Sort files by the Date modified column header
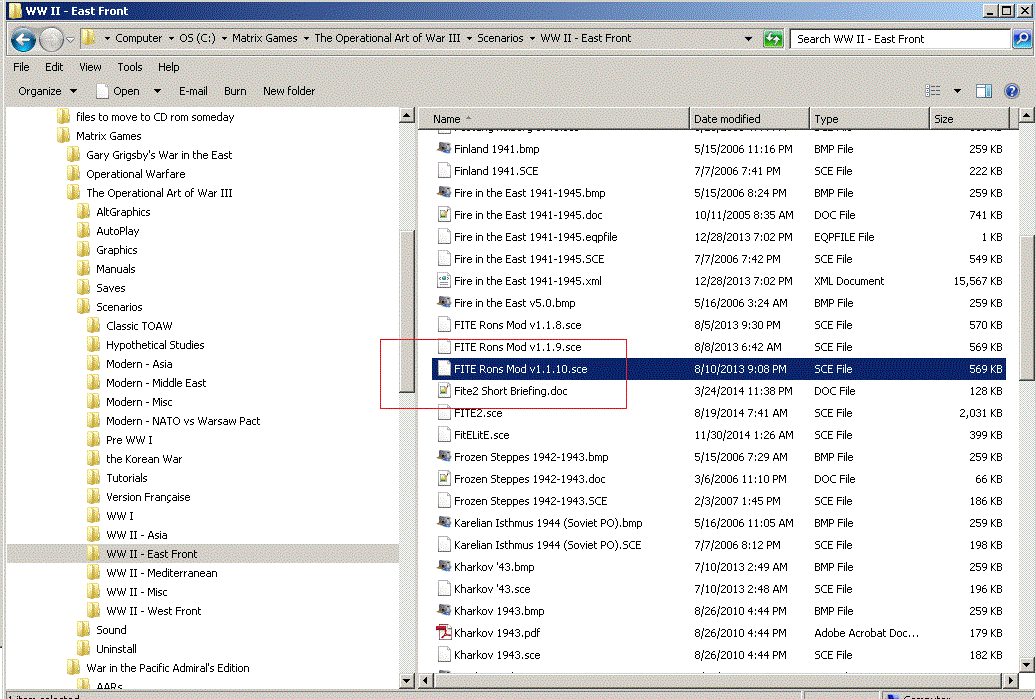Viewport: 1036px width, 699px height. click(749, 119)
